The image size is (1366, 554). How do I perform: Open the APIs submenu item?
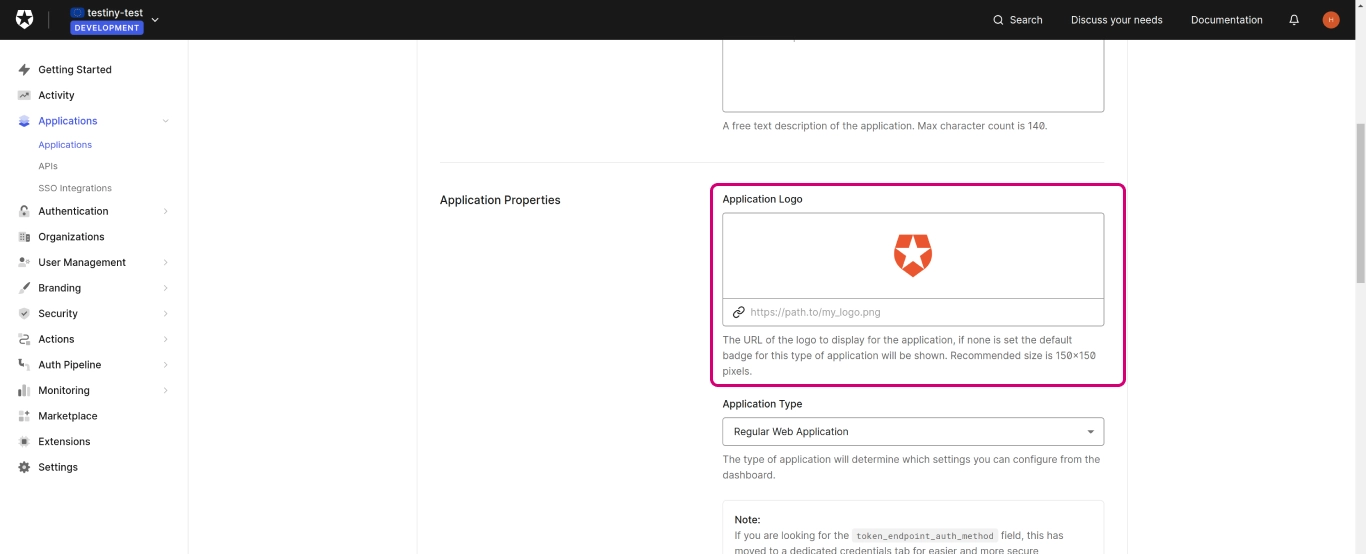pyautogui.click(x=48, y=166)
